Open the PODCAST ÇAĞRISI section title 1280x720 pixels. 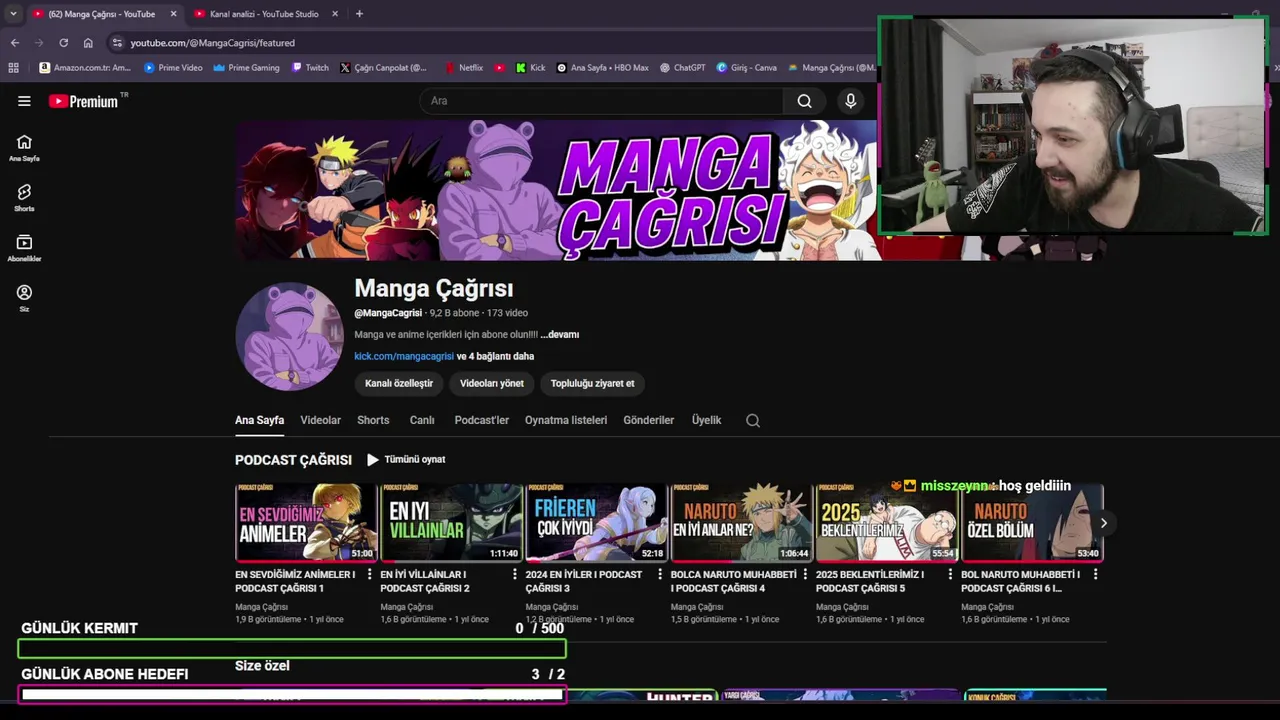click(293, 460)
